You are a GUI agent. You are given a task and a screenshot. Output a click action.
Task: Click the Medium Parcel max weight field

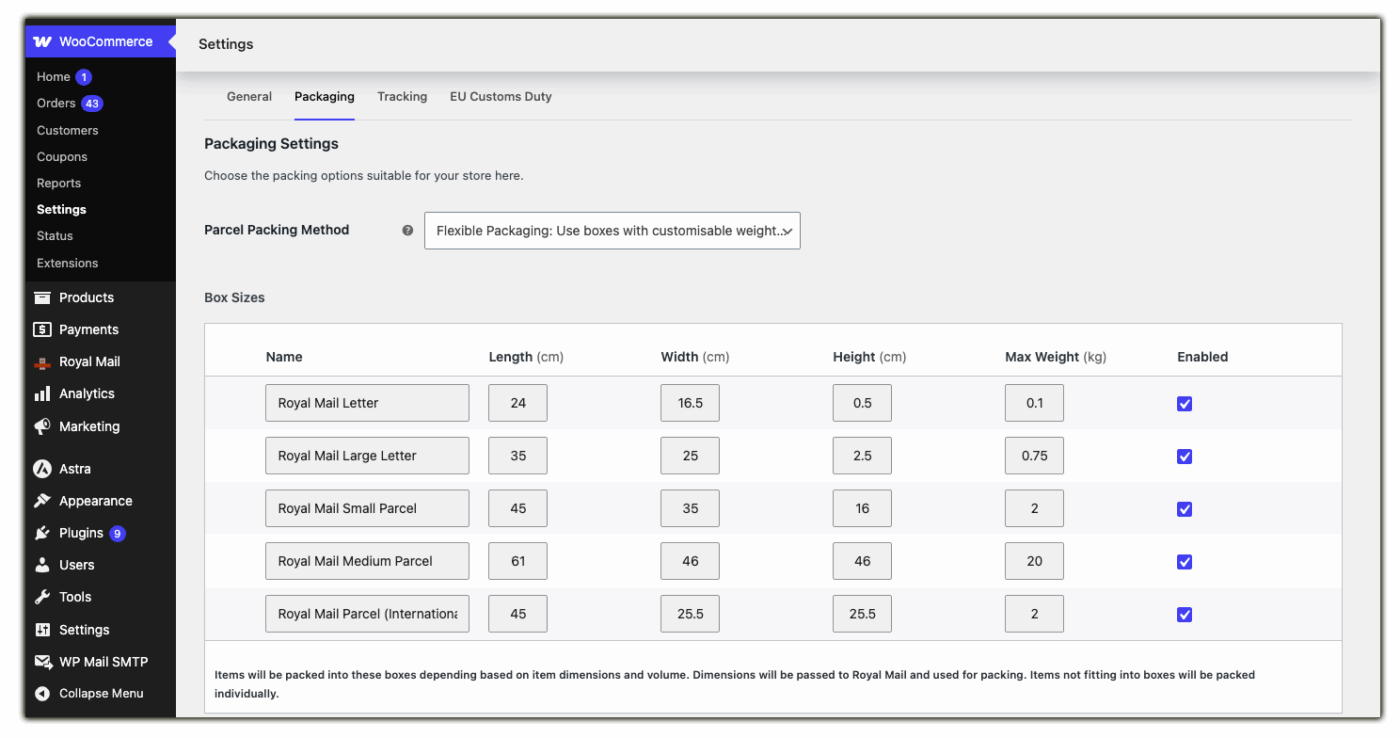1034,561
